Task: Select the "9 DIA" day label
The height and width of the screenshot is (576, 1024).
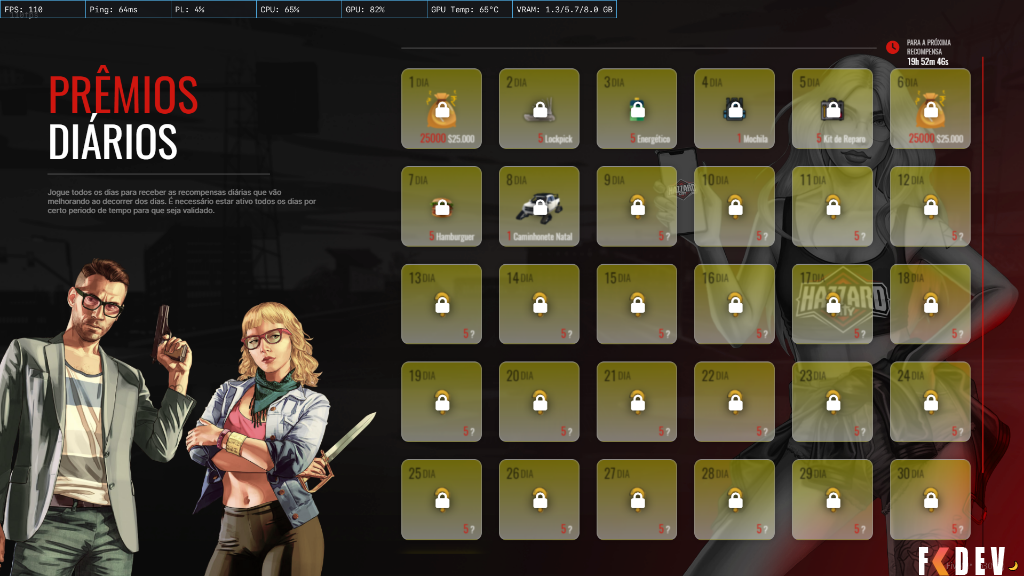Action: tap(614, 180)
